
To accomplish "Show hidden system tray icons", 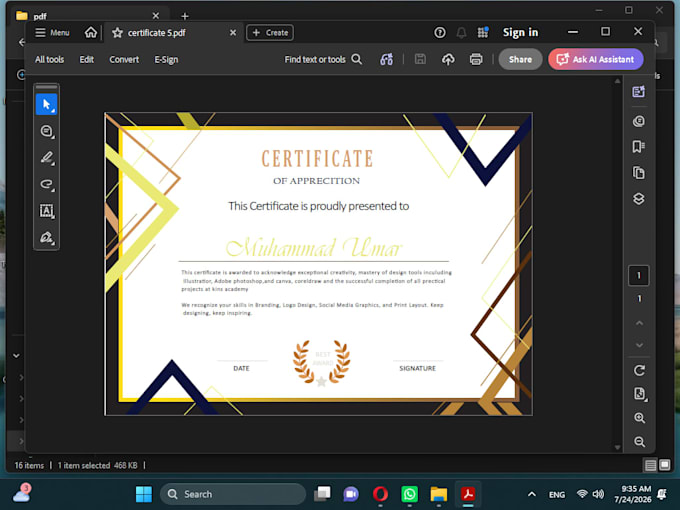I will tap(532, 494).
